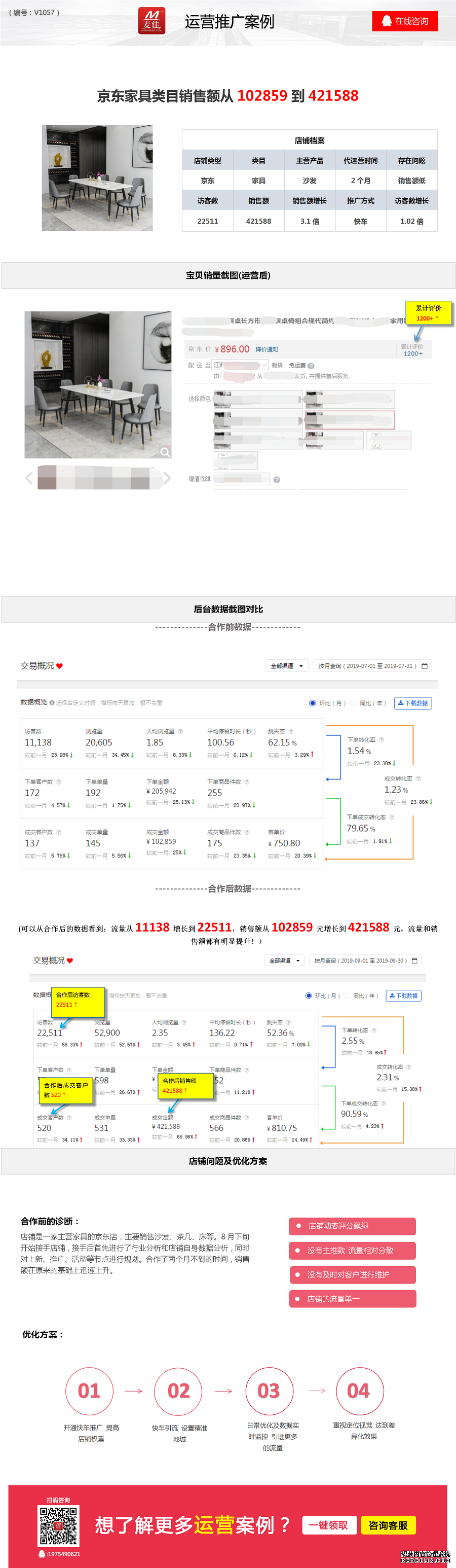This screenshot has width=456, height=1568.
Task: Click the help icon beside 成交商品件数 566
Action: tap(246, 1118)
